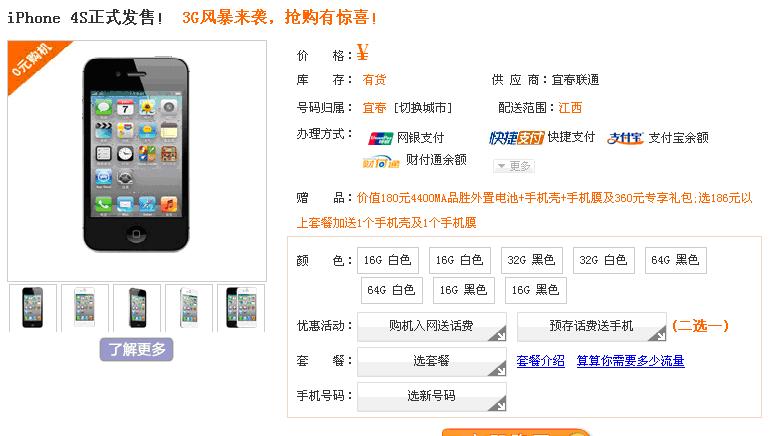This screenshot has height=436, width=774.
Task: Open the 套餐介绍 link
Action: point(541,361)
